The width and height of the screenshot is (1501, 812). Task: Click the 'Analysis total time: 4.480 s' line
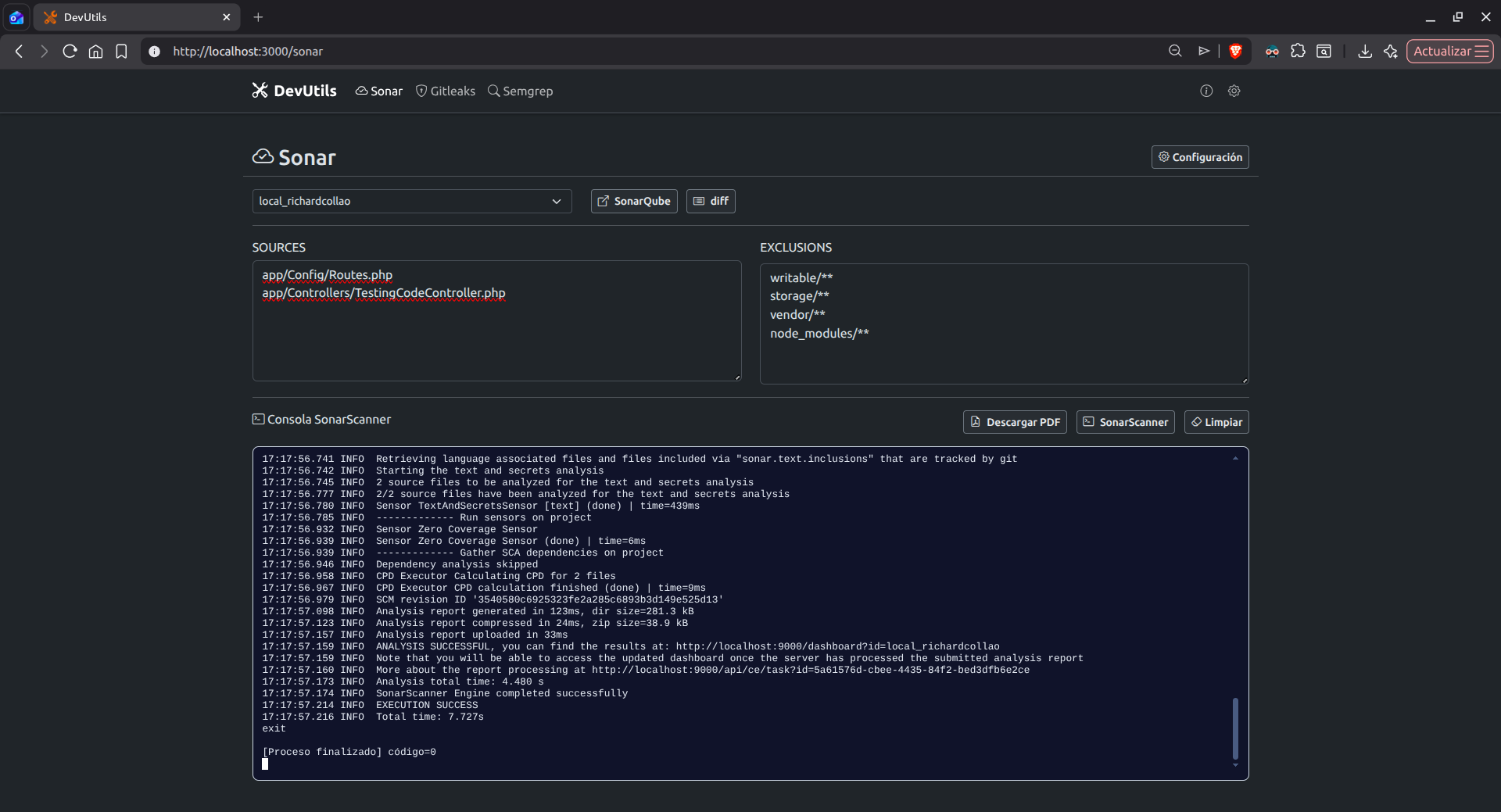(403, 681)
